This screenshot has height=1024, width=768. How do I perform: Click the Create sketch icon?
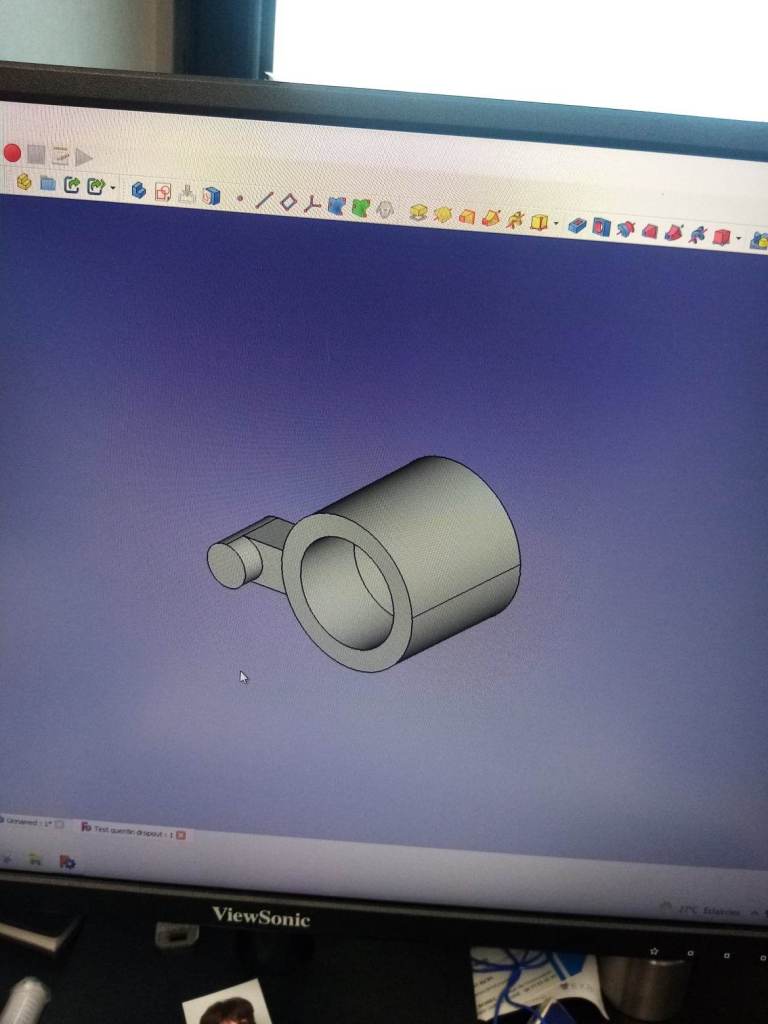[162, 192]
